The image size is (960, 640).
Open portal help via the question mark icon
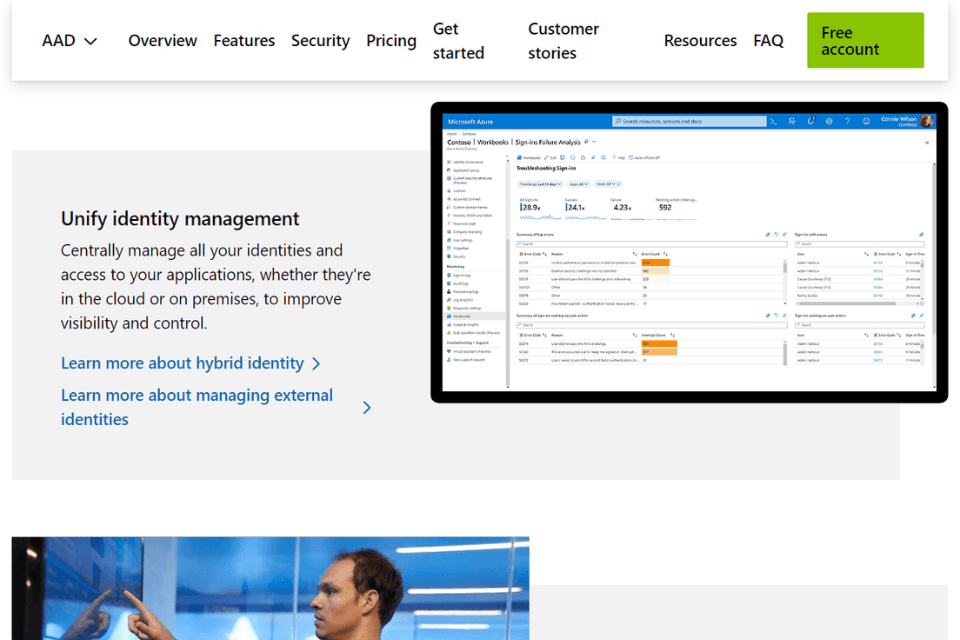pos(847,120)
